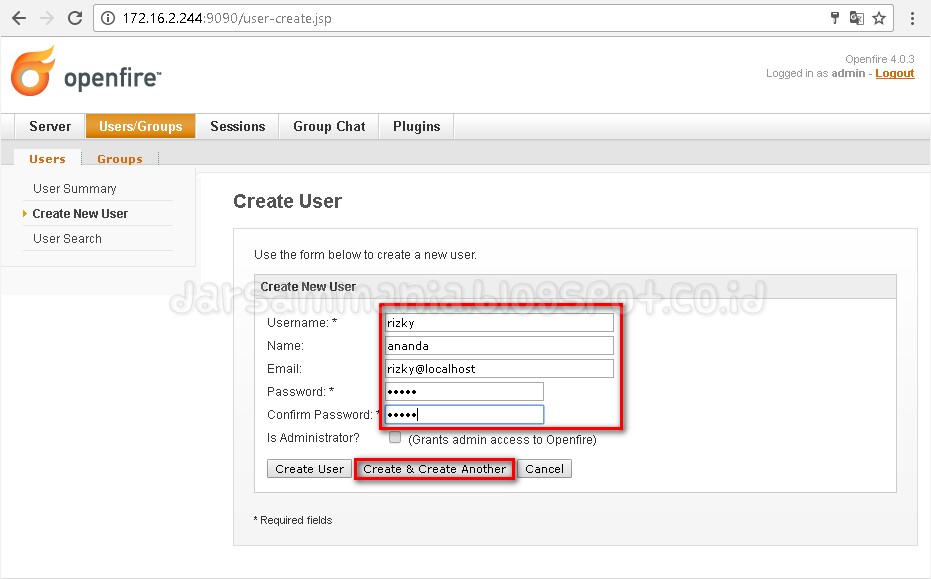Open the Group Chat tab
This screenshot has width=931, height=579.
[328, 126]
